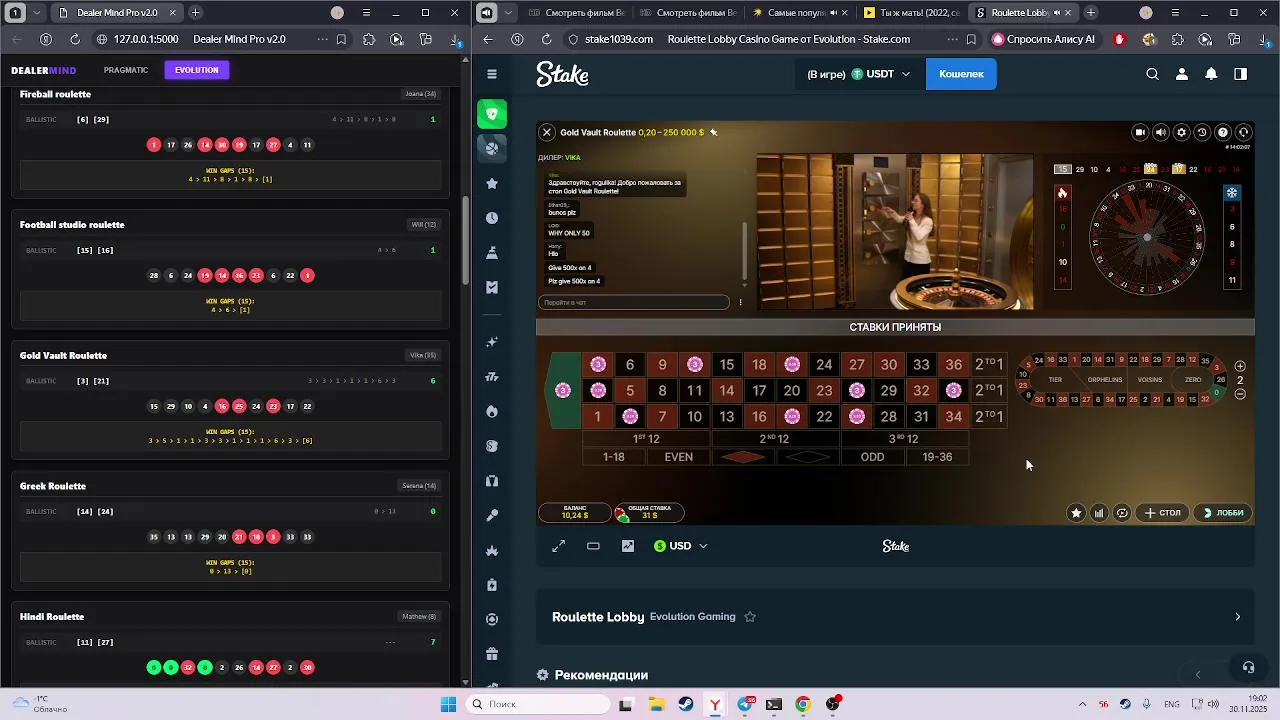Bet on TIER racetrack section
Viewport: 1280px width, 720px height.
[x=1055, y=380]
